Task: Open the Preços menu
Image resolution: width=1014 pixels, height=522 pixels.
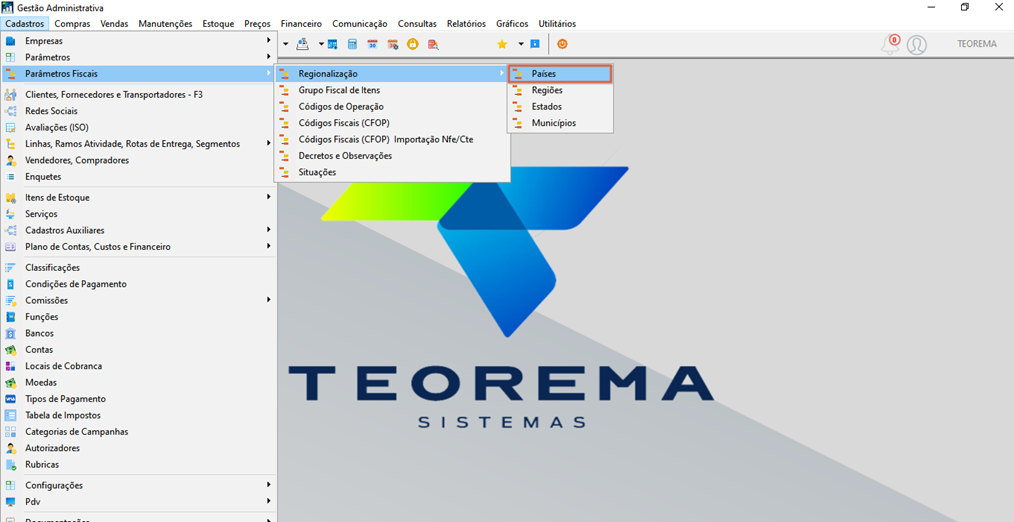Action: coord(257,24)
